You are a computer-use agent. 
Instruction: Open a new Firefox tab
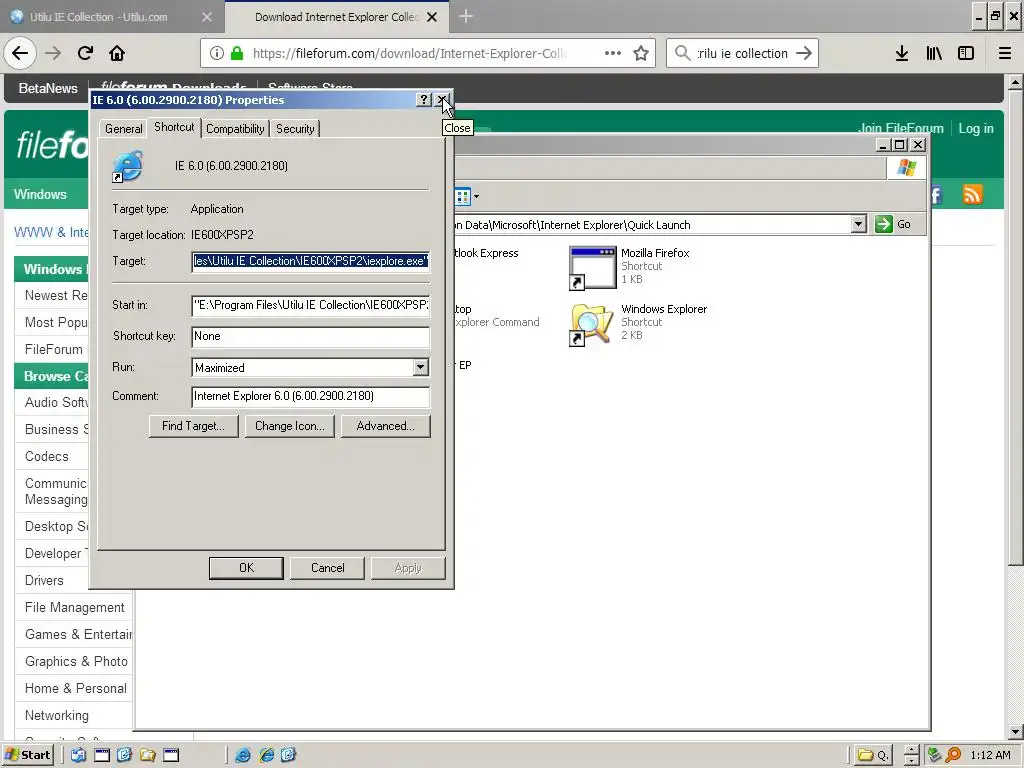(x=466, y=16)
